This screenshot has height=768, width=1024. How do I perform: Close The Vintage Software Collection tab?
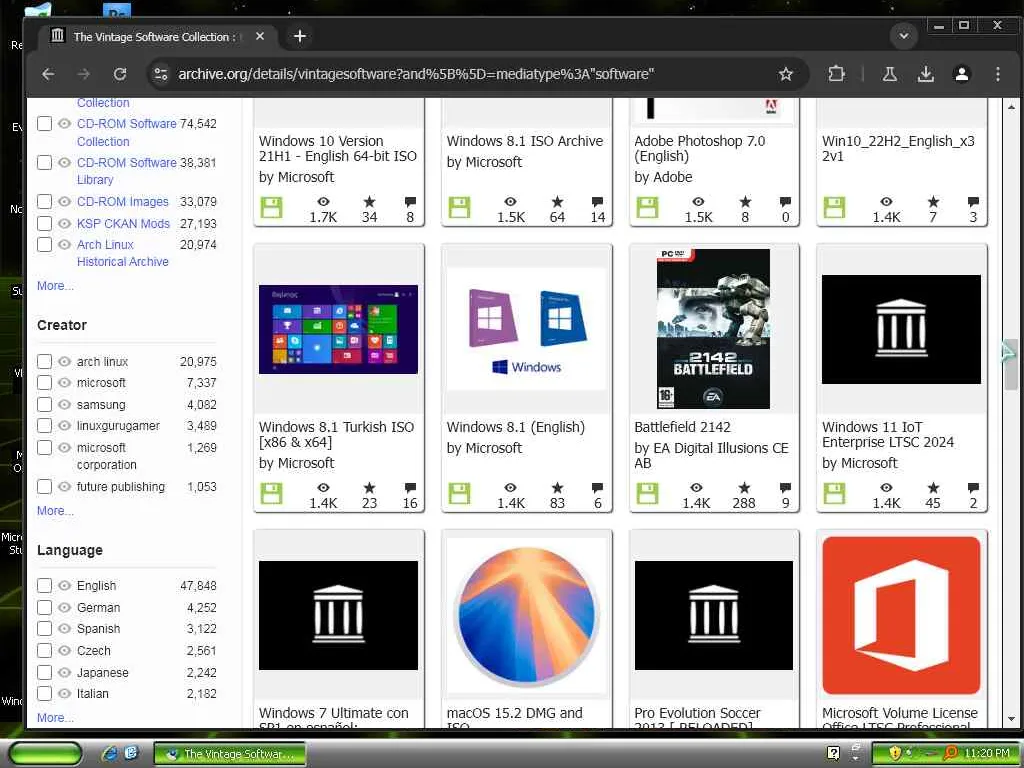260,36
